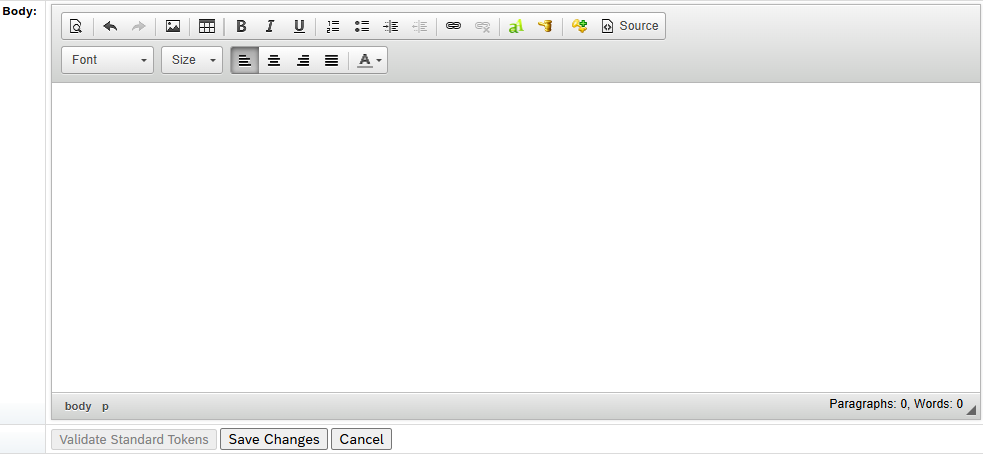Select the 'body' element path
983x455 pixels.
click(x=78, y=406)
